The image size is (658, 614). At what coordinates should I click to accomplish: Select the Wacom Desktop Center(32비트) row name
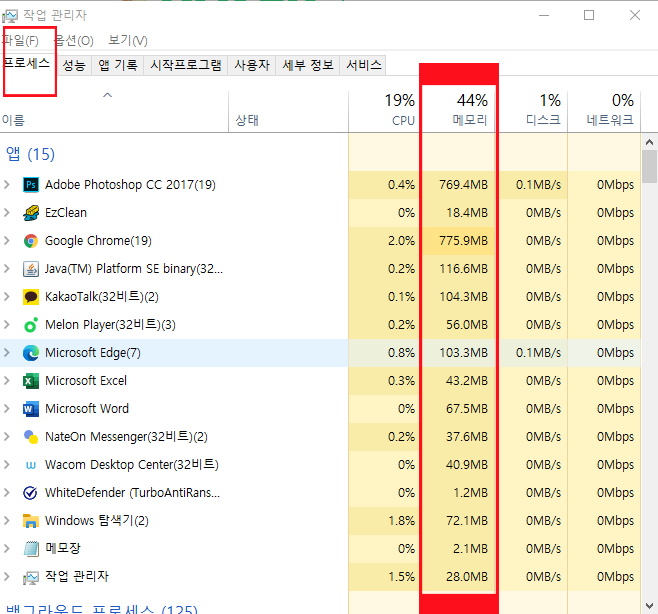[132, 465]
